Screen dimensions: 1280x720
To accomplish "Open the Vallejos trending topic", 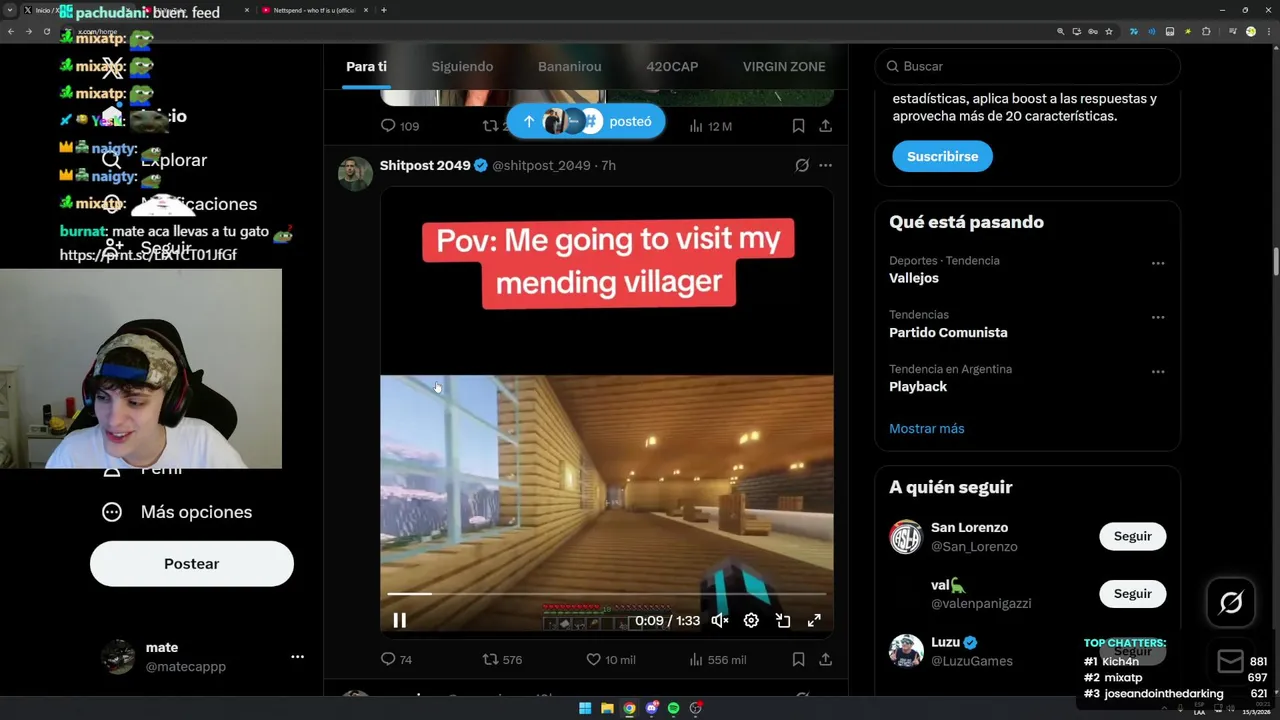I will coord(914,278).
